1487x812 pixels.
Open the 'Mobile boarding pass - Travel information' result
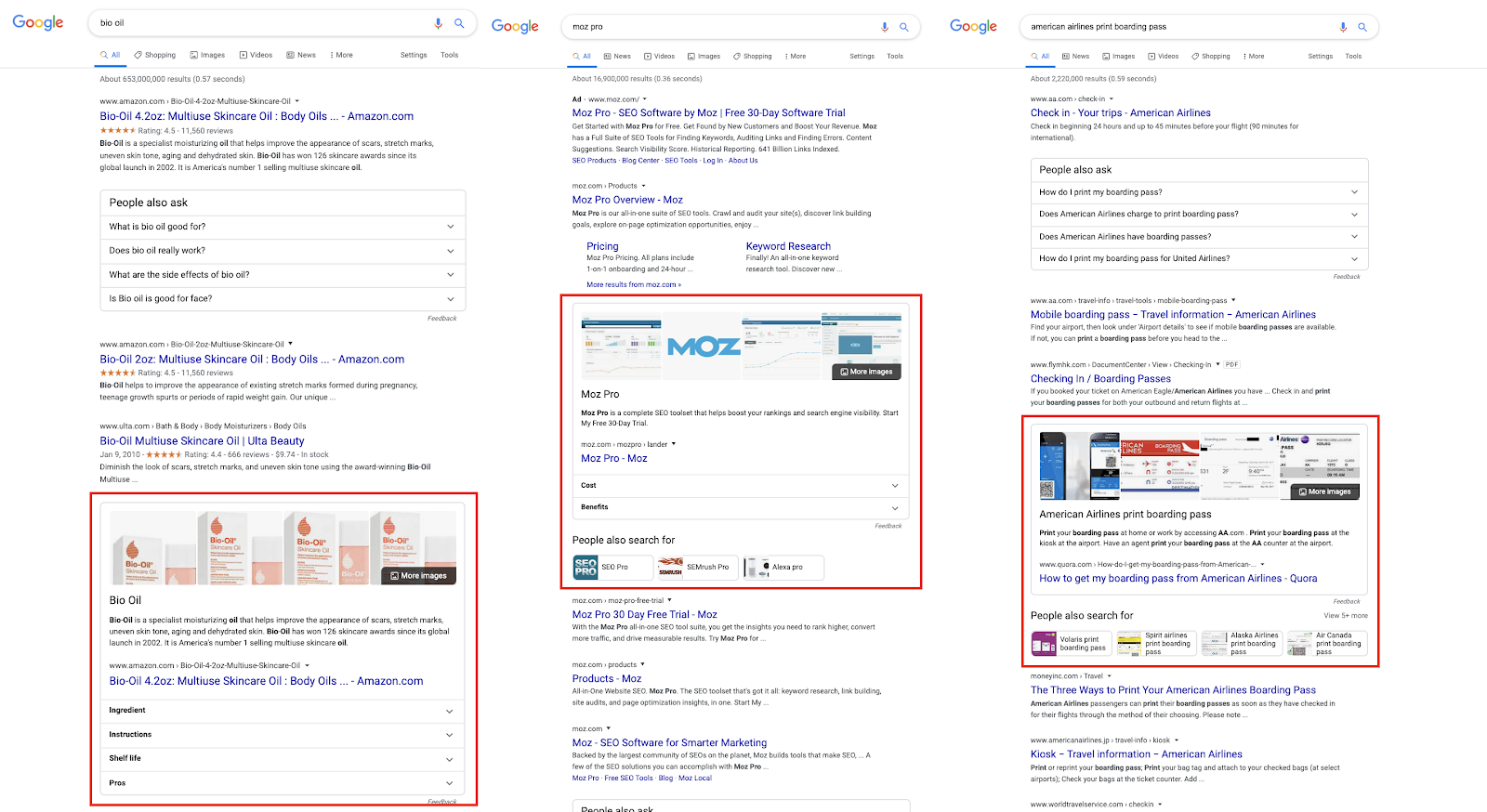tap(1173, 315)
